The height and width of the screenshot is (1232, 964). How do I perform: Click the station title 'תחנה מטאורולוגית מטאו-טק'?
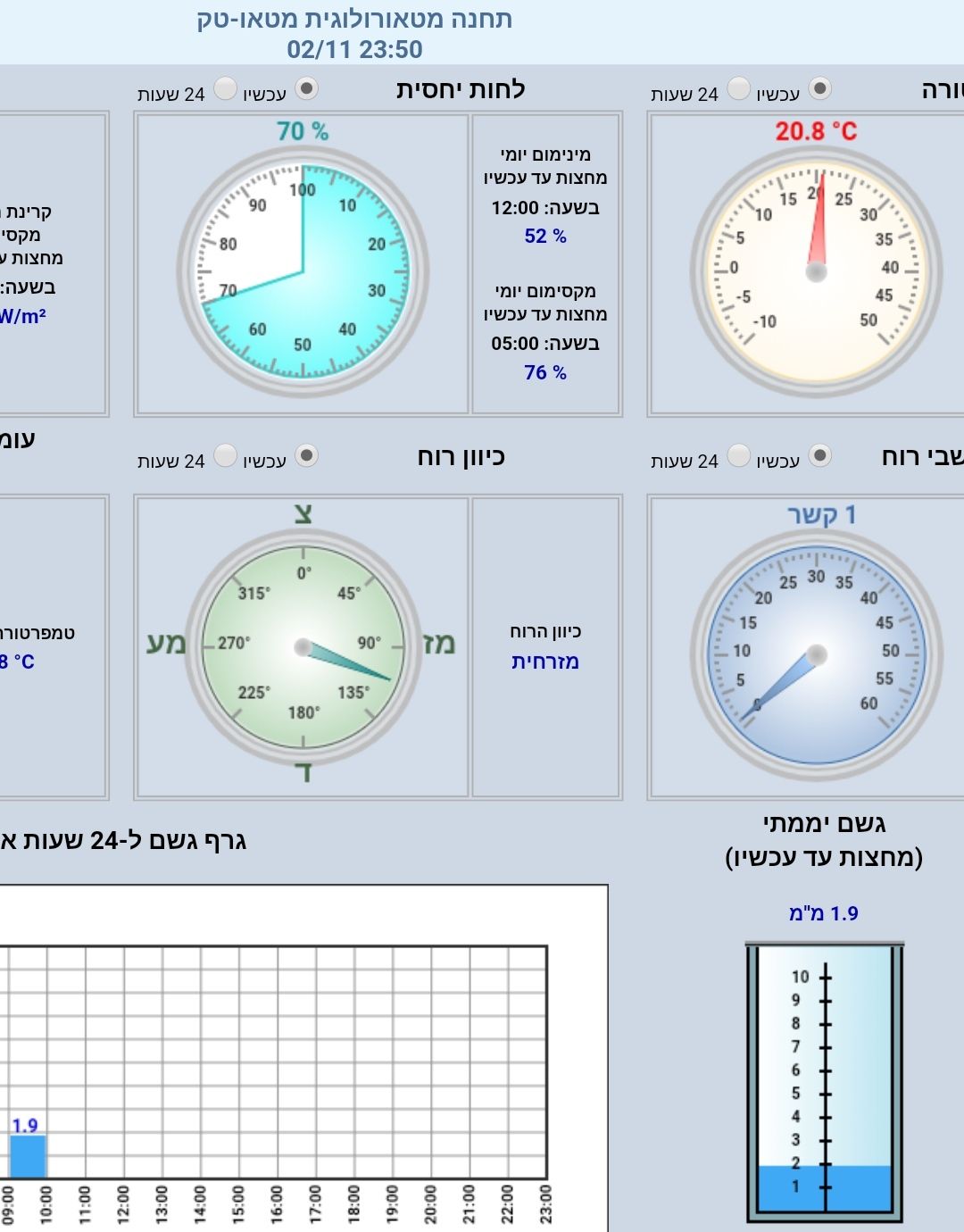click(354, 19)
